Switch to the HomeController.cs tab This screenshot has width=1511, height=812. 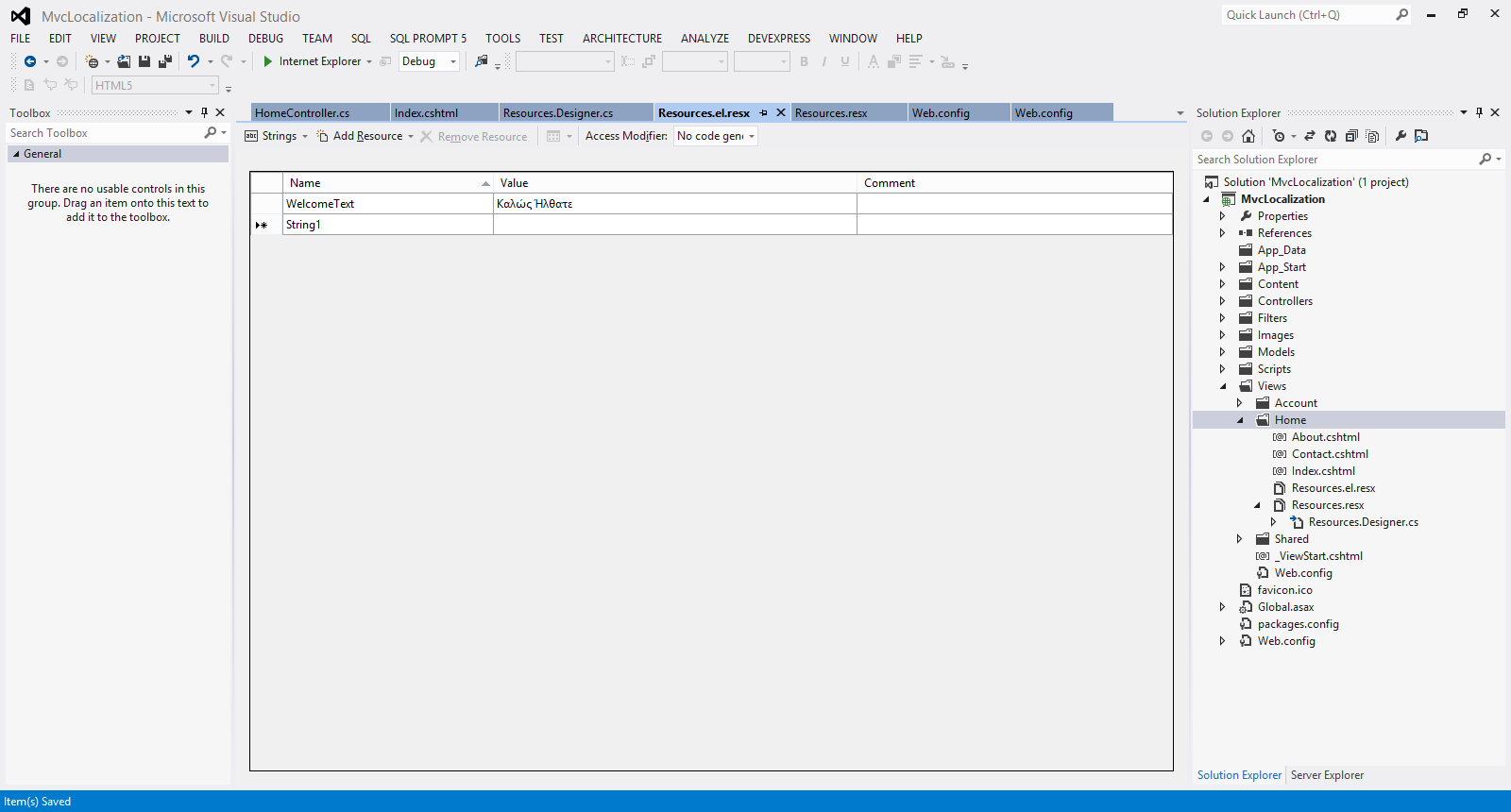click(x=320, y=112)
